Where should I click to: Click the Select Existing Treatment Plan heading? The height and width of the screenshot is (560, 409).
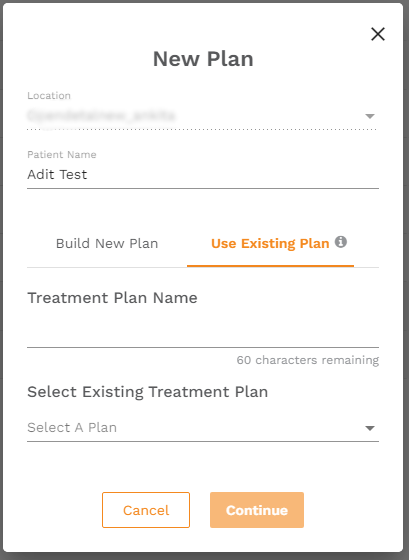[148, 392]
